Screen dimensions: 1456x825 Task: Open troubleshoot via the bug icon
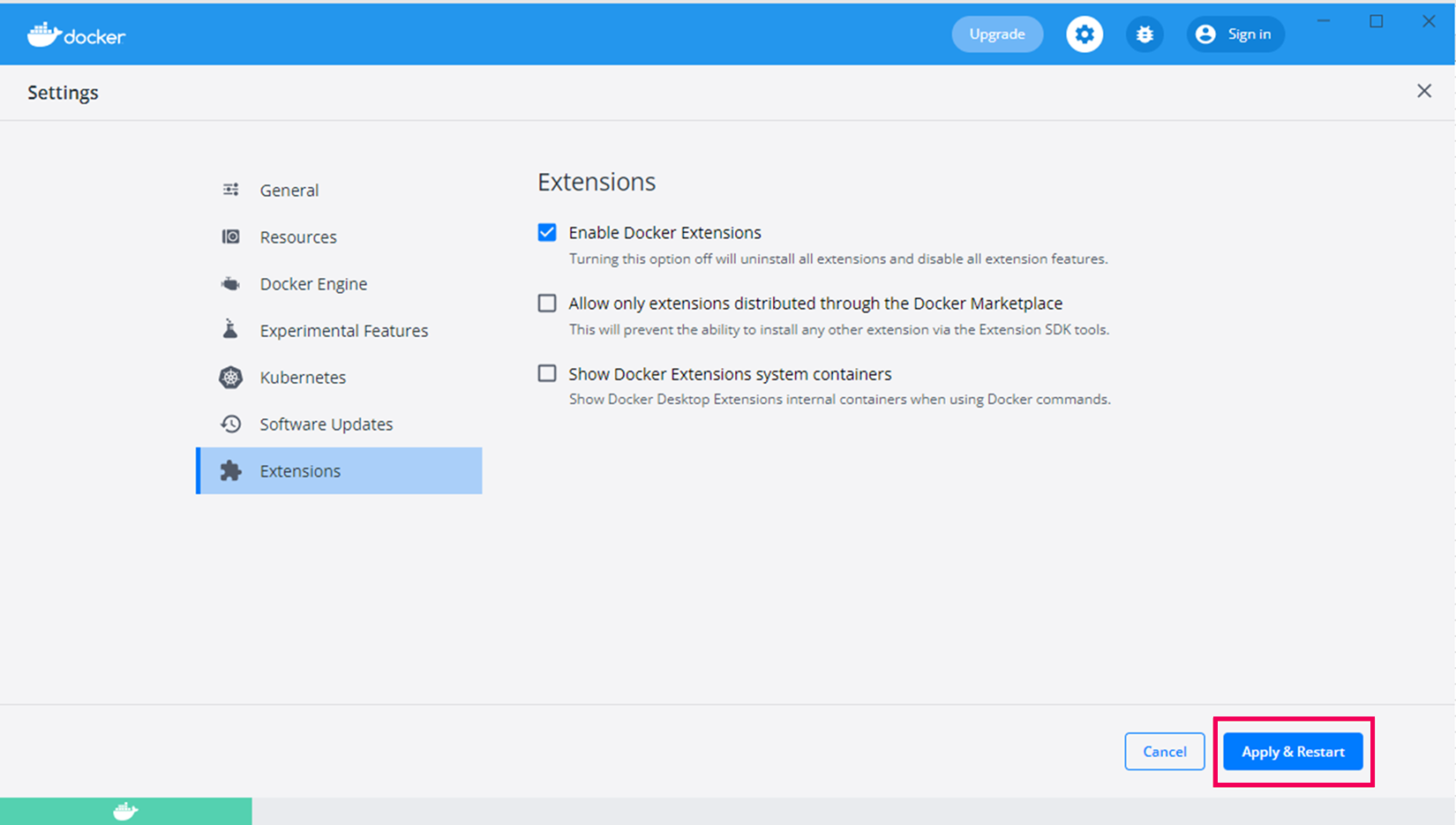tap(1145, 34)
